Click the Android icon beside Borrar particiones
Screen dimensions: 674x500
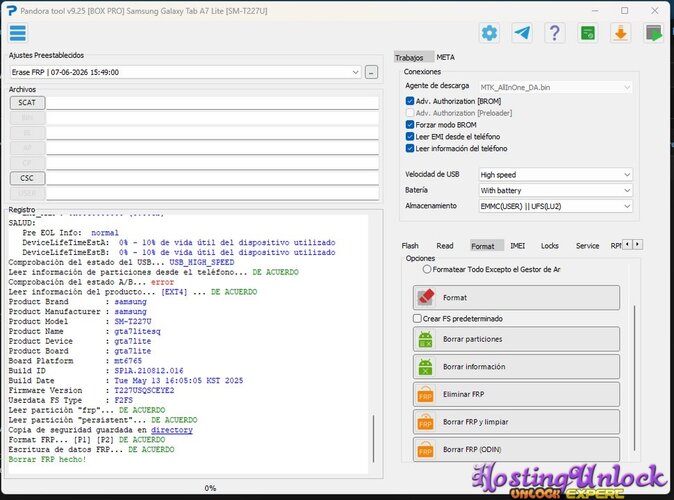pos(425,339)
